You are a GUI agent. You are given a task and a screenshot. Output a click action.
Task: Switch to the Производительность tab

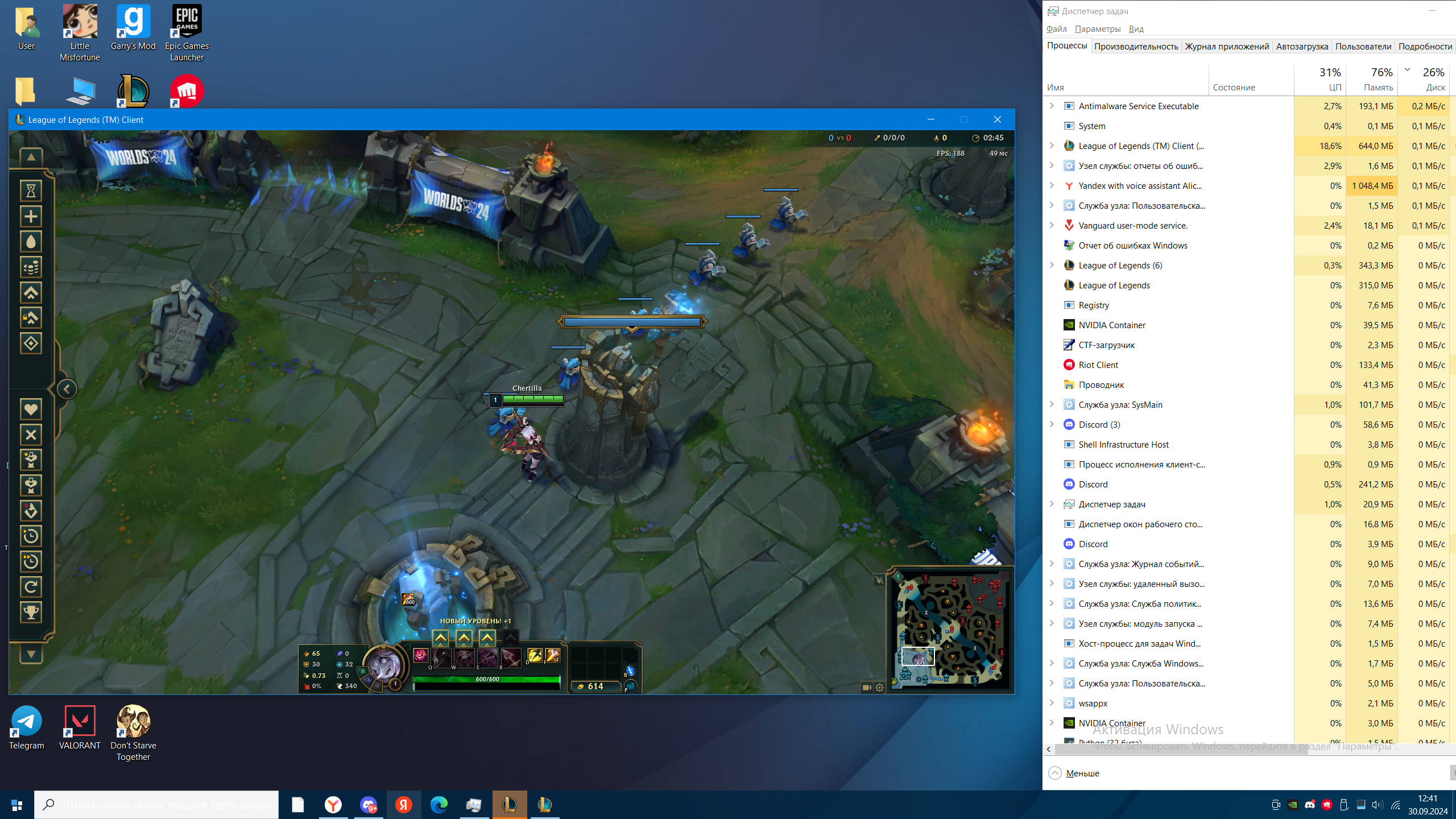(1136, 47)
